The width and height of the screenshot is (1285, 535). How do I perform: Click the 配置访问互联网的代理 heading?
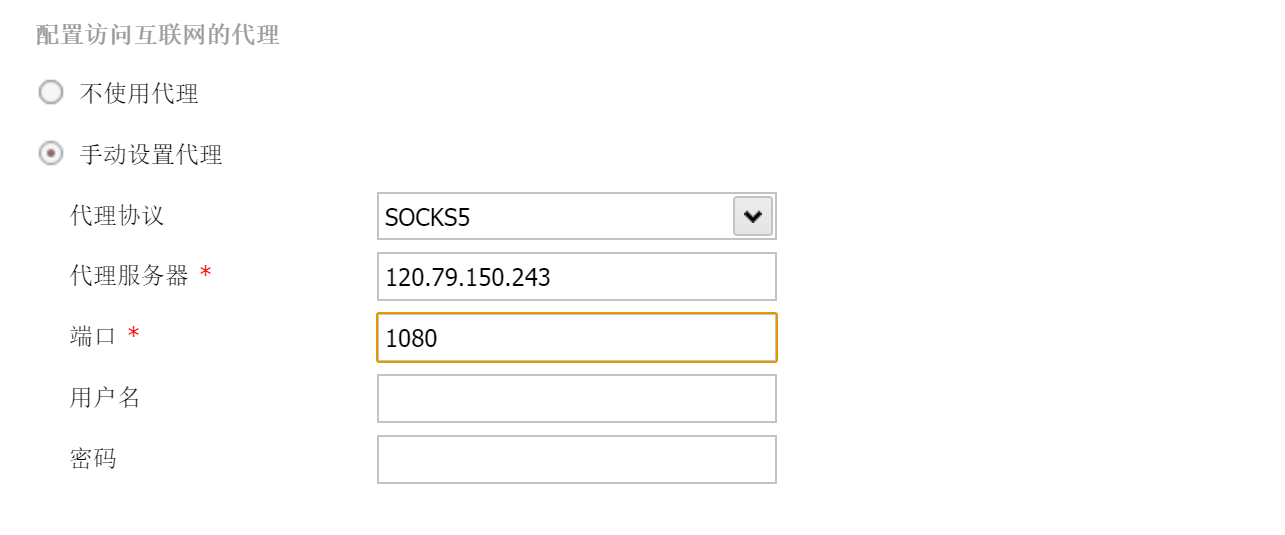[158, 36]
